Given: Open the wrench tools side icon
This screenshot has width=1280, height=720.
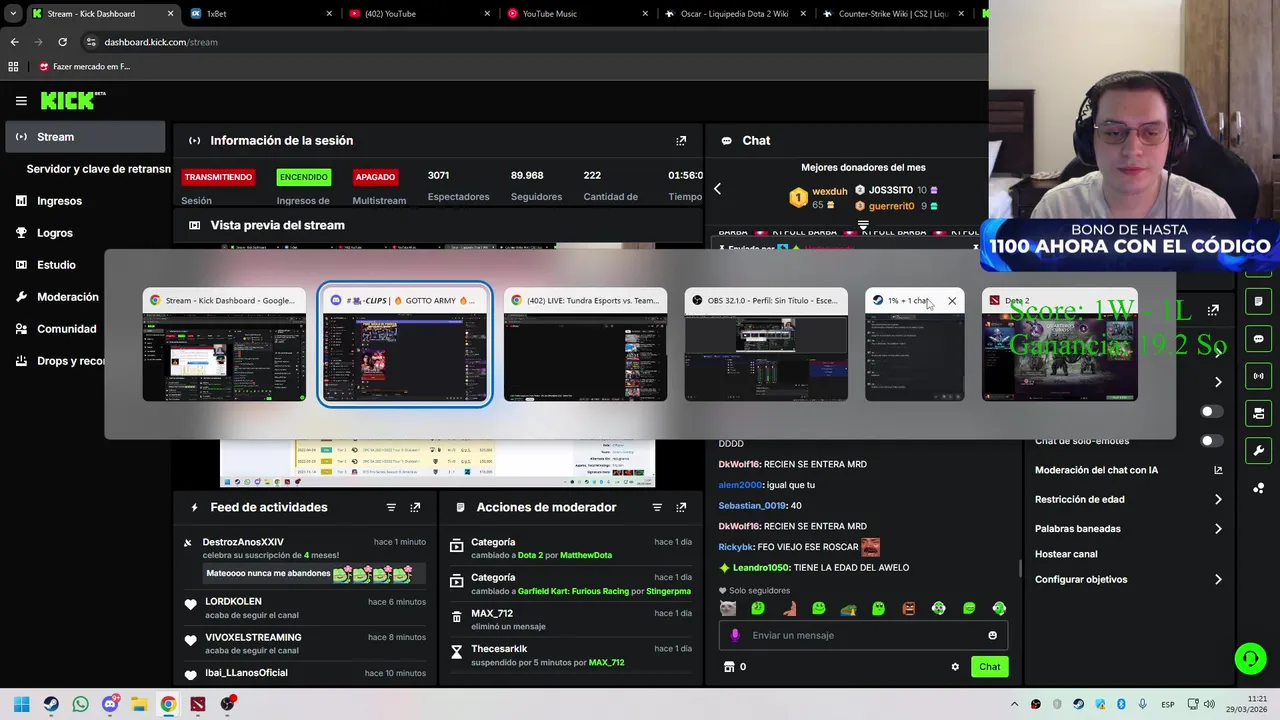Looking at the screenshot, I should [x=1258, y=450].
